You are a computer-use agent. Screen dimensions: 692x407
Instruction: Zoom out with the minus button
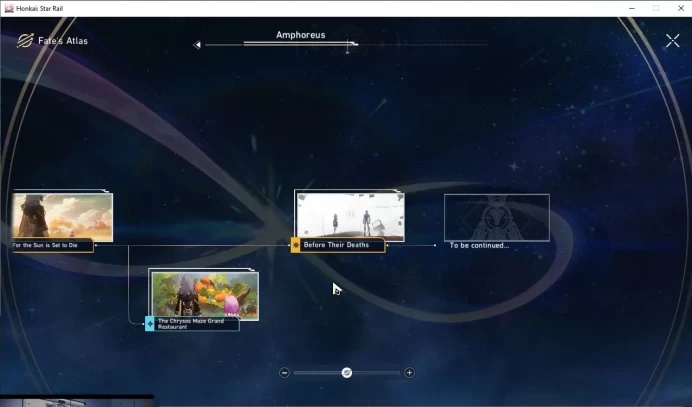tap(284, 373)
